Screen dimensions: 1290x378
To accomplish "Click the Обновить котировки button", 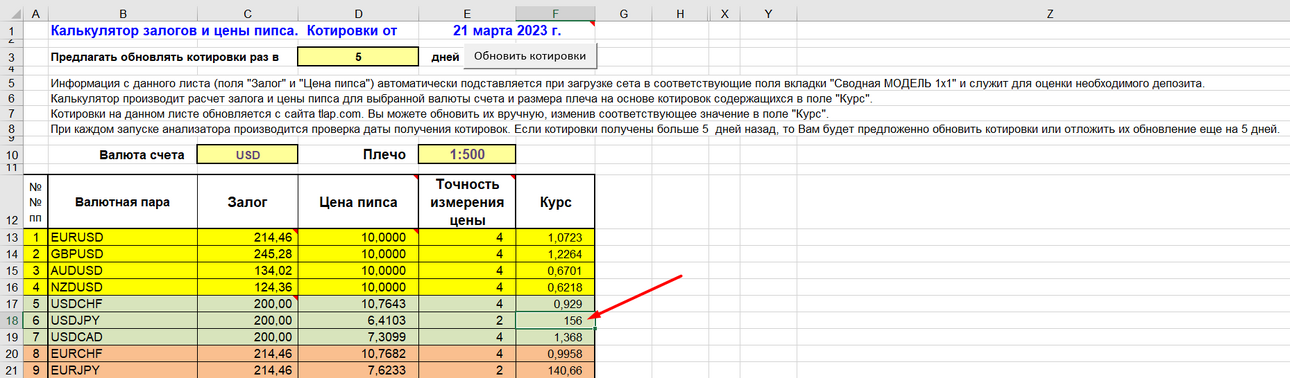I will click(x=530, y=56).
